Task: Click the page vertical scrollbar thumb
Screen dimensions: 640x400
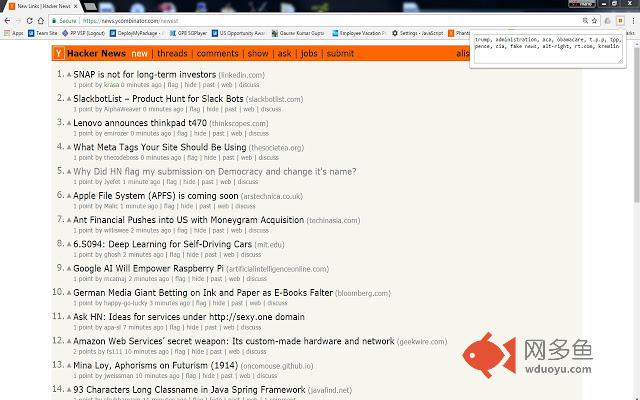Action: 636,124
